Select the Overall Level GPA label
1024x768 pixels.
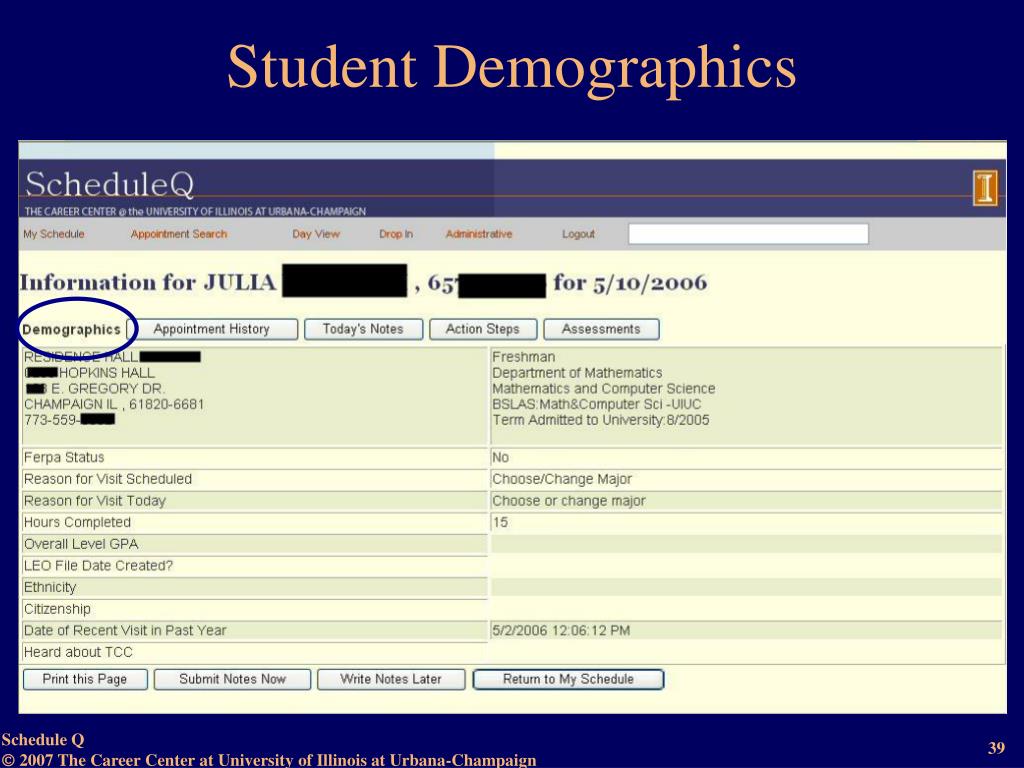[x=81, y=544]
